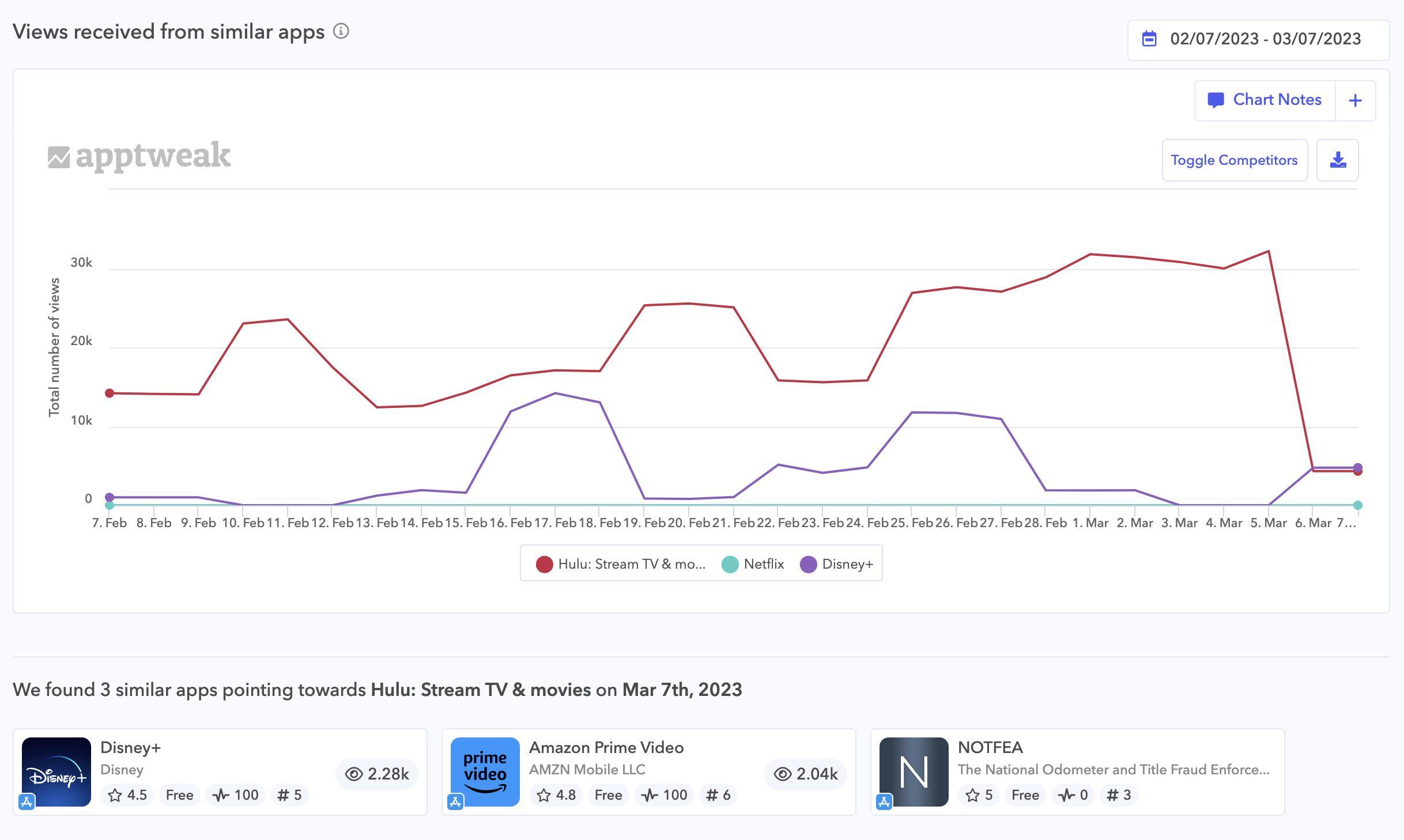Screen dimensions: 1404x840
Task: Click the calendar icon in the date picker
Action: click(1149, 39)
